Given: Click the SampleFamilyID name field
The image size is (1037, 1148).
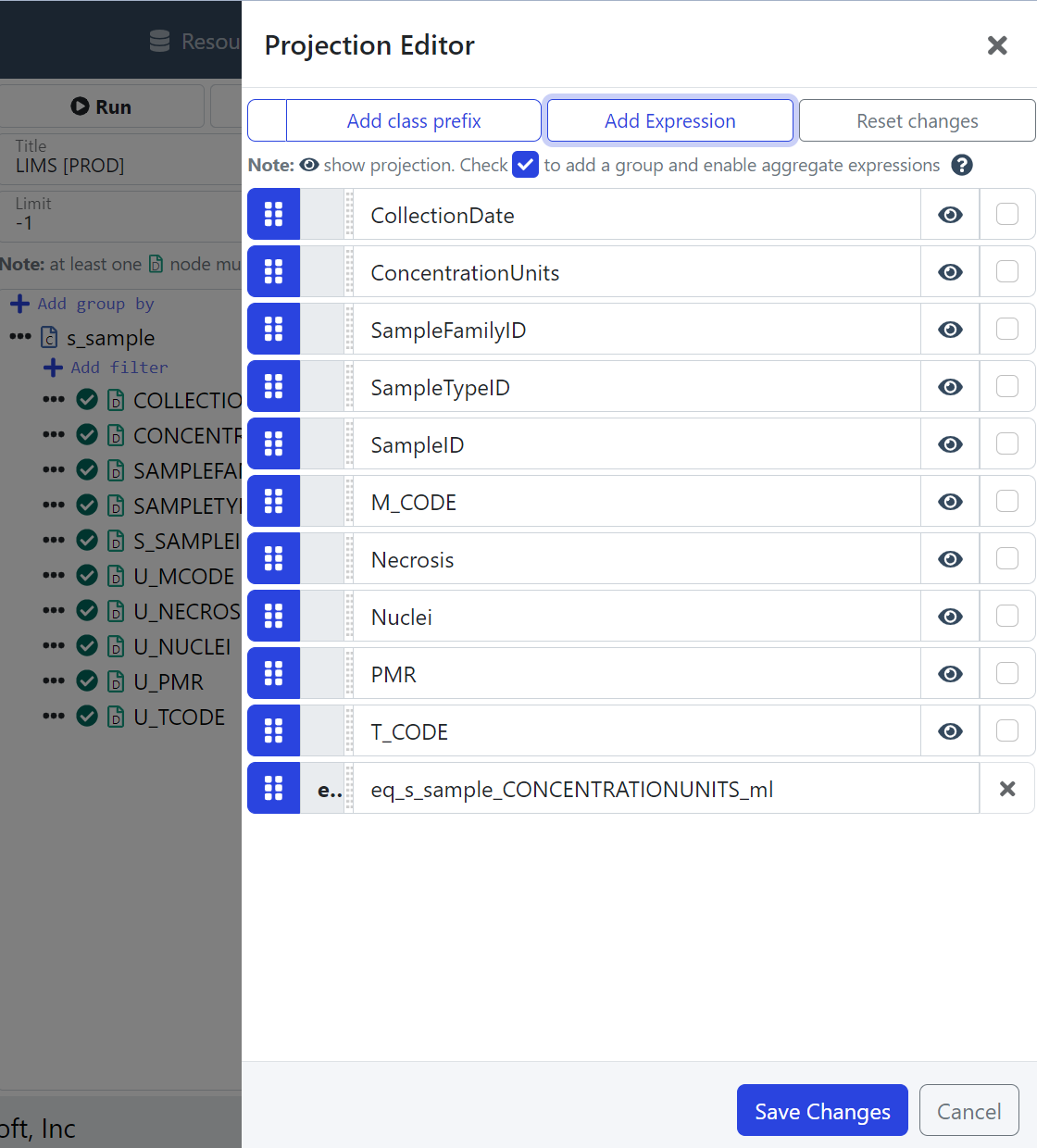Looking at the screenshot, I should (x=636, y=330).
